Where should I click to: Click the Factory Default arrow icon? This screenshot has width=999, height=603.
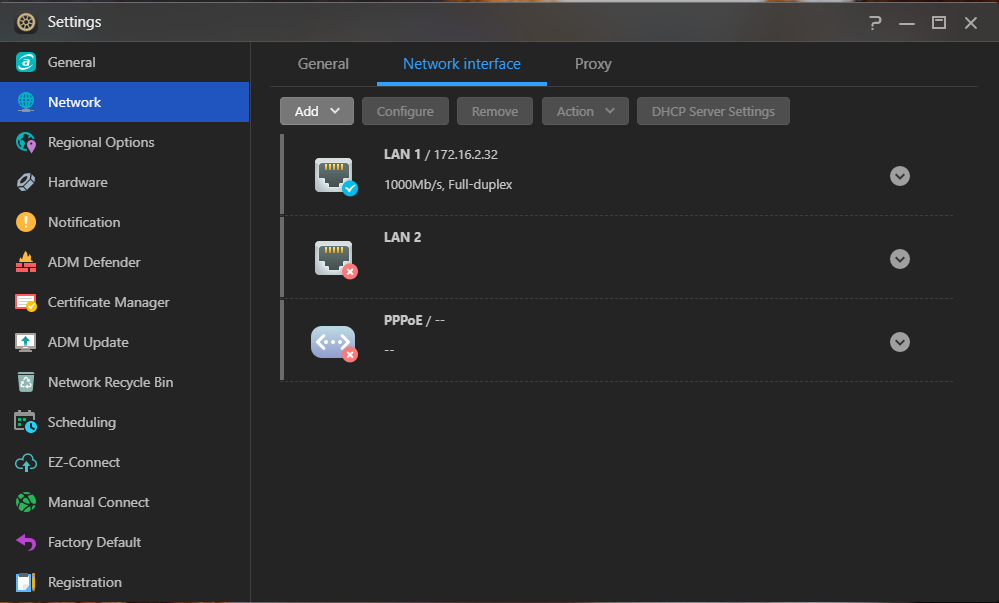pos(26,543)
